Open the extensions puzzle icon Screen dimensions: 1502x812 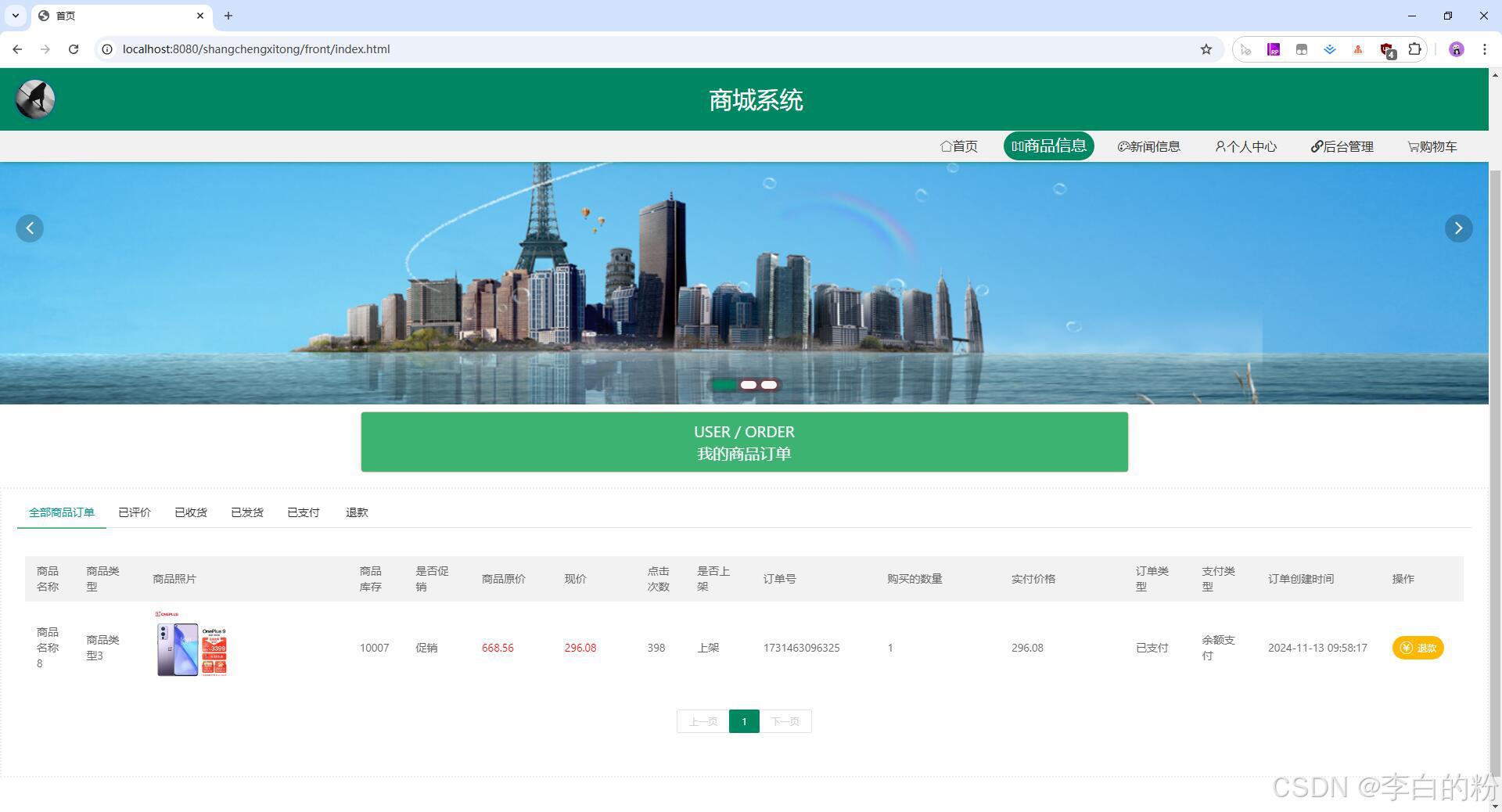(x=1414, y=49)
